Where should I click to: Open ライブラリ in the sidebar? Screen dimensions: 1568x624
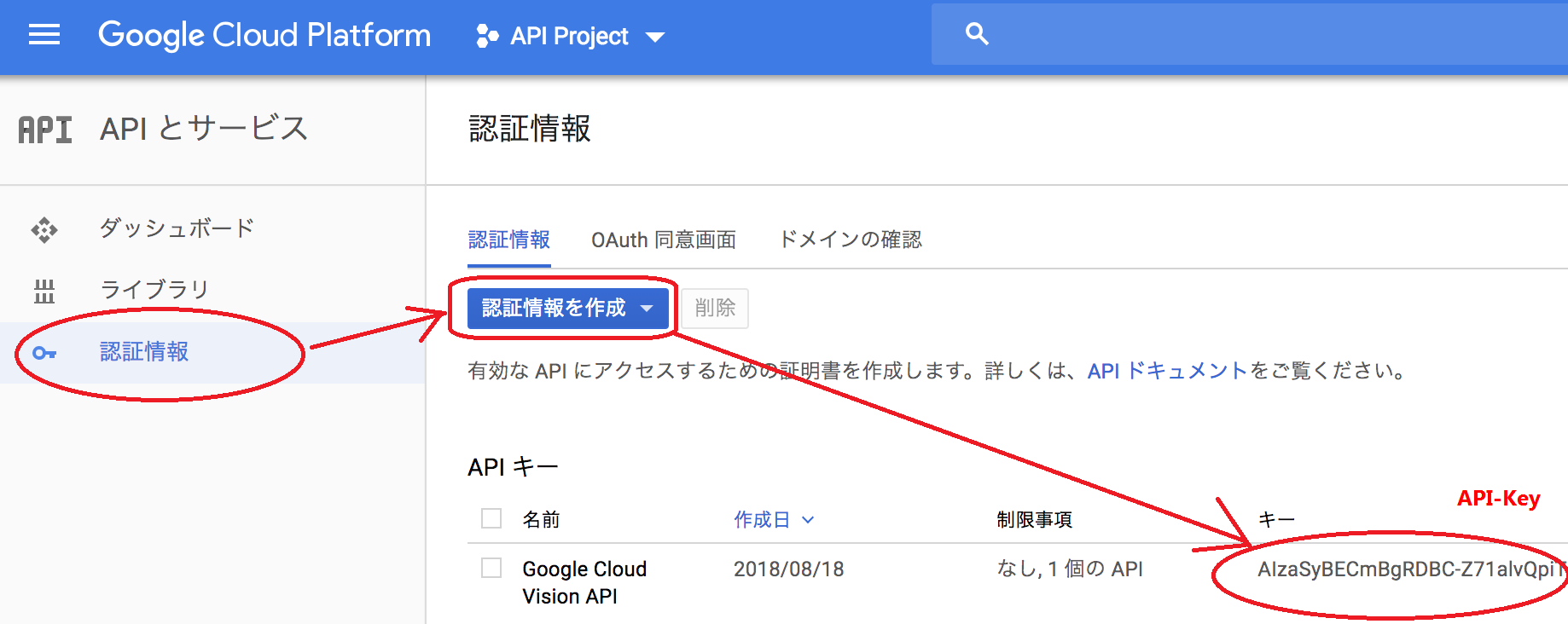[x=154, y=290]
